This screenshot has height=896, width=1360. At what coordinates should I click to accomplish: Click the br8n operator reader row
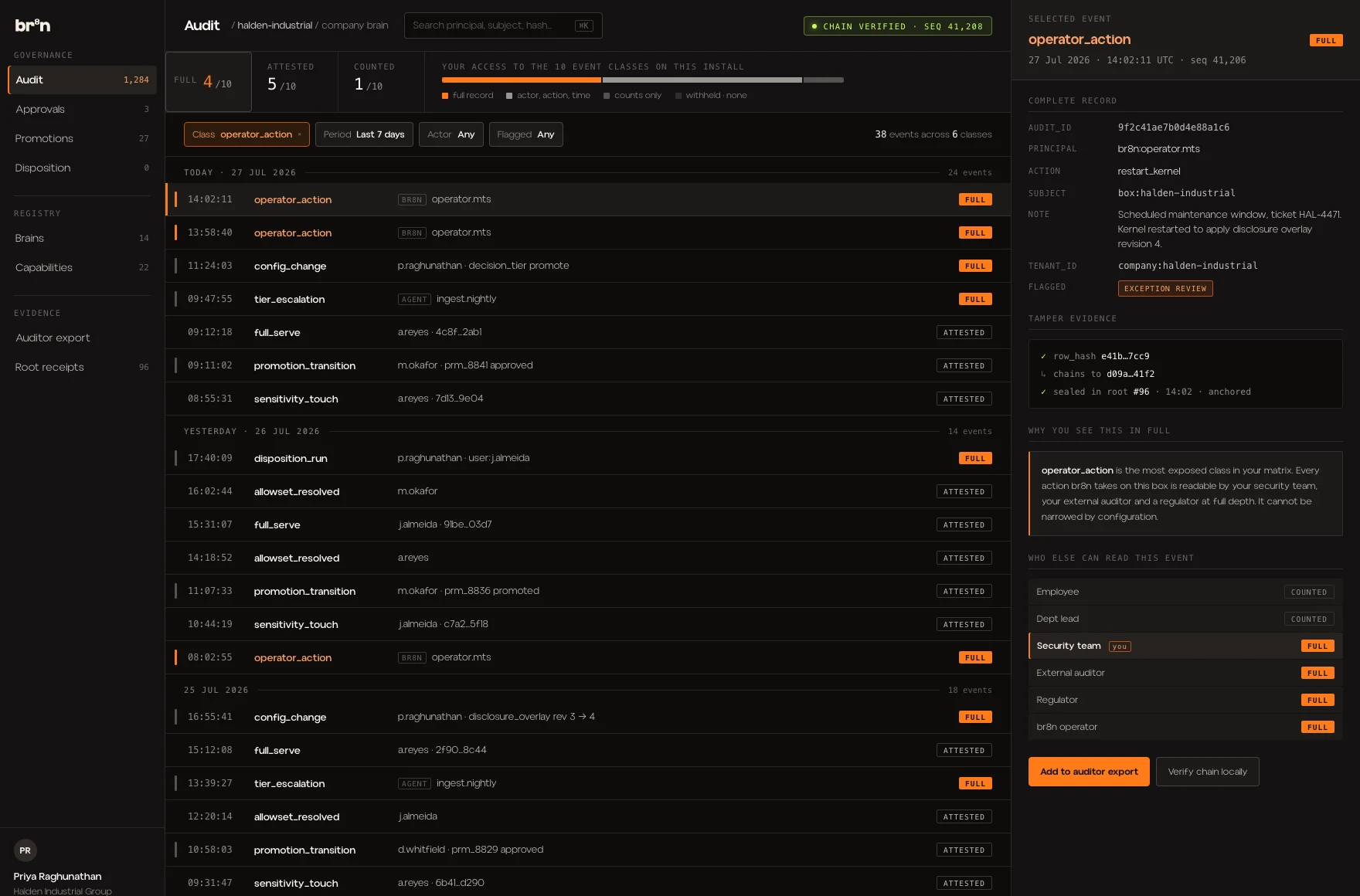click(x=1185, y=727)
